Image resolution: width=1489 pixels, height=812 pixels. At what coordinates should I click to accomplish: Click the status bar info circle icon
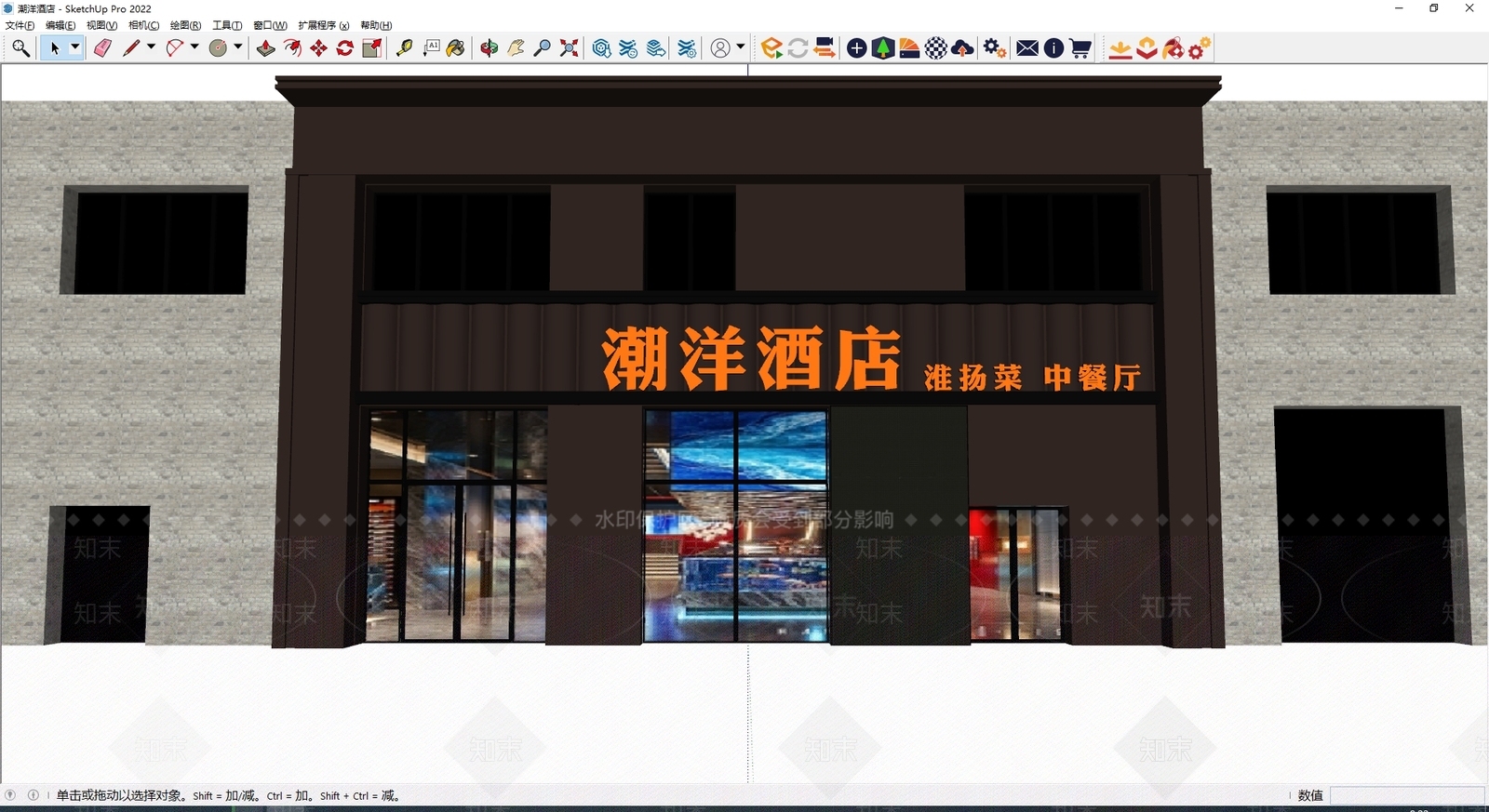point(34,795)
